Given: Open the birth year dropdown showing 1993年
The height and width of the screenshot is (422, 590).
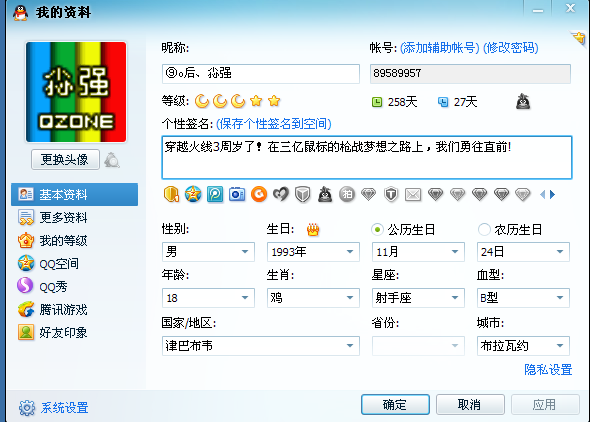Looking at the screenshot, I should [313, 252].
